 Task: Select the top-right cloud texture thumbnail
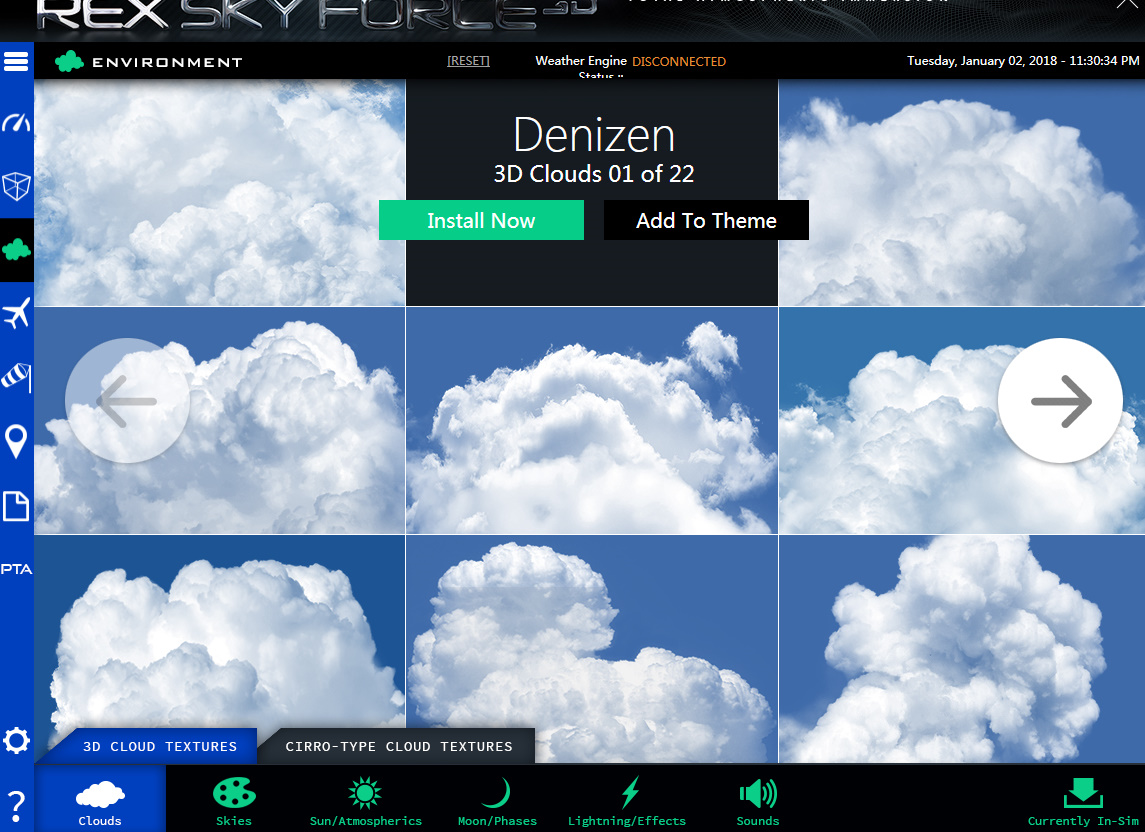tap(962, 192)
